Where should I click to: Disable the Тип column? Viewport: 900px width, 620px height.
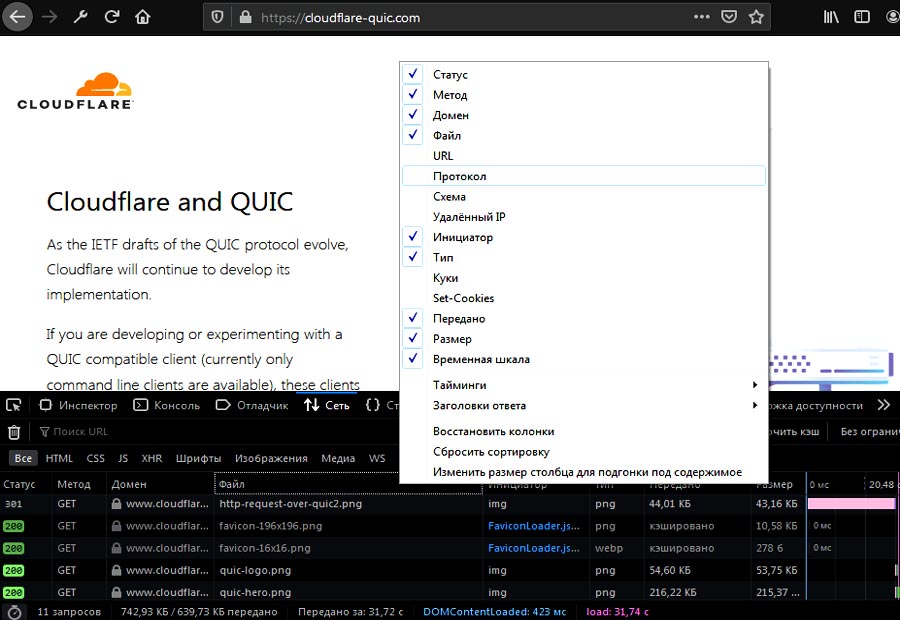584,257
